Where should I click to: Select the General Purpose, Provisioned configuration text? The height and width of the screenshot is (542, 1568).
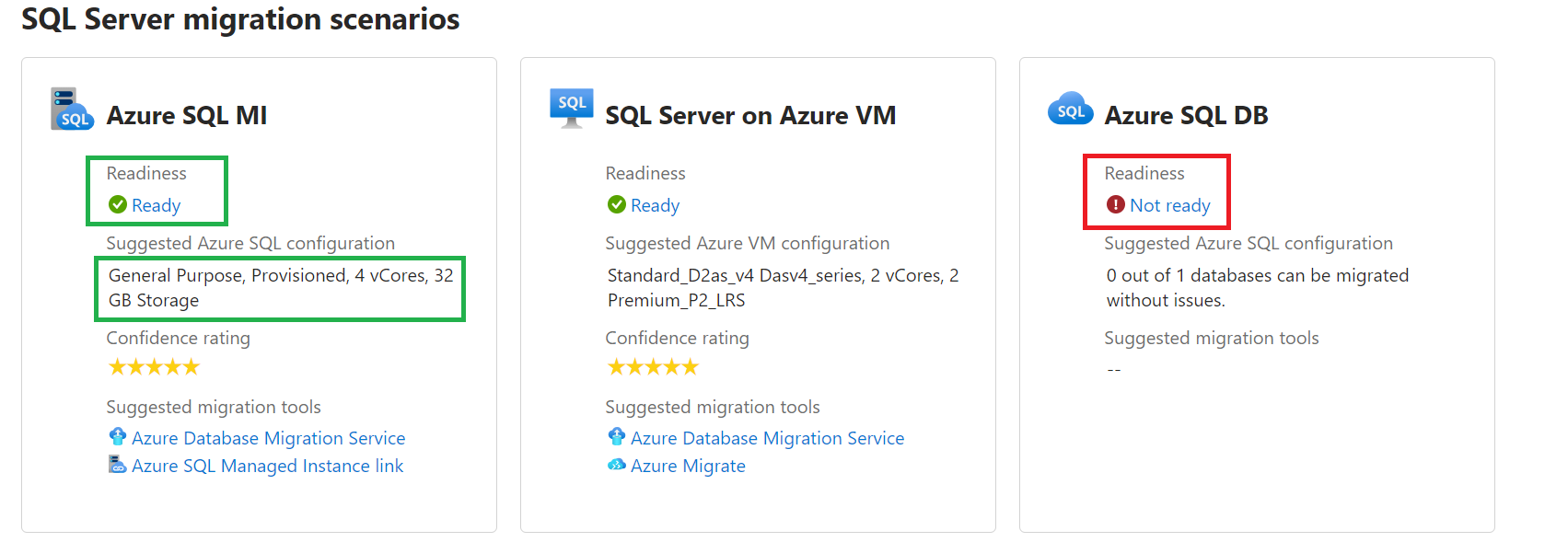[280, 287]
